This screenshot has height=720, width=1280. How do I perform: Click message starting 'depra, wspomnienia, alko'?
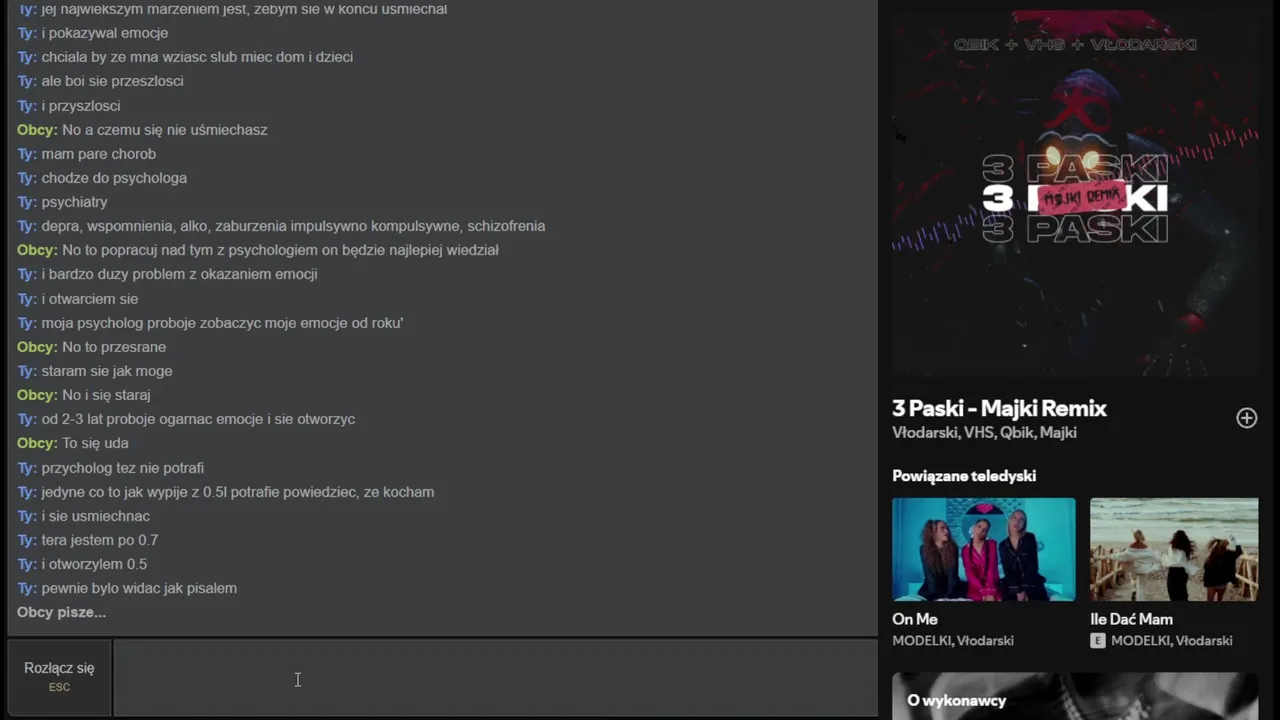[281, 226]
